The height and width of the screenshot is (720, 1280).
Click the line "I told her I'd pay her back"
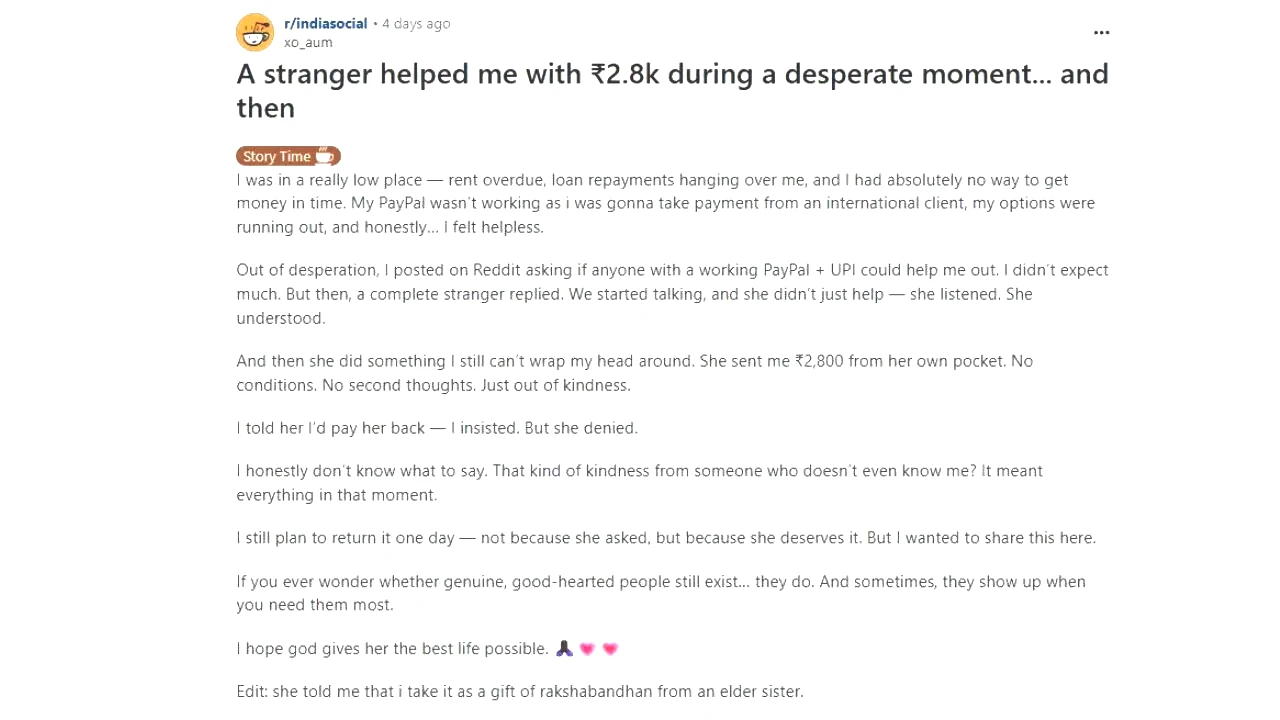coord(437,428)
